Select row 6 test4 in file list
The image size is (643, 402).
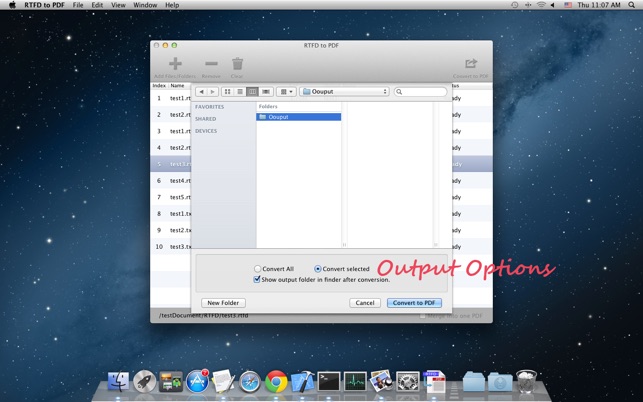pyautogui.click(x=171, y=180)
